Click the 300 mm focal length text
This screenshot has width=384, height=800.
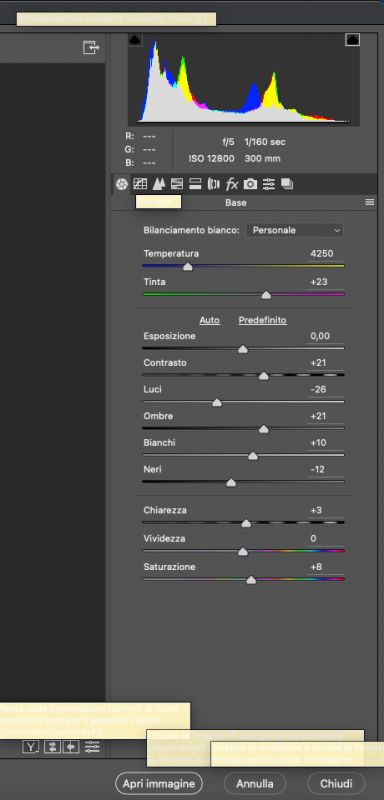(x=263, y=159)
